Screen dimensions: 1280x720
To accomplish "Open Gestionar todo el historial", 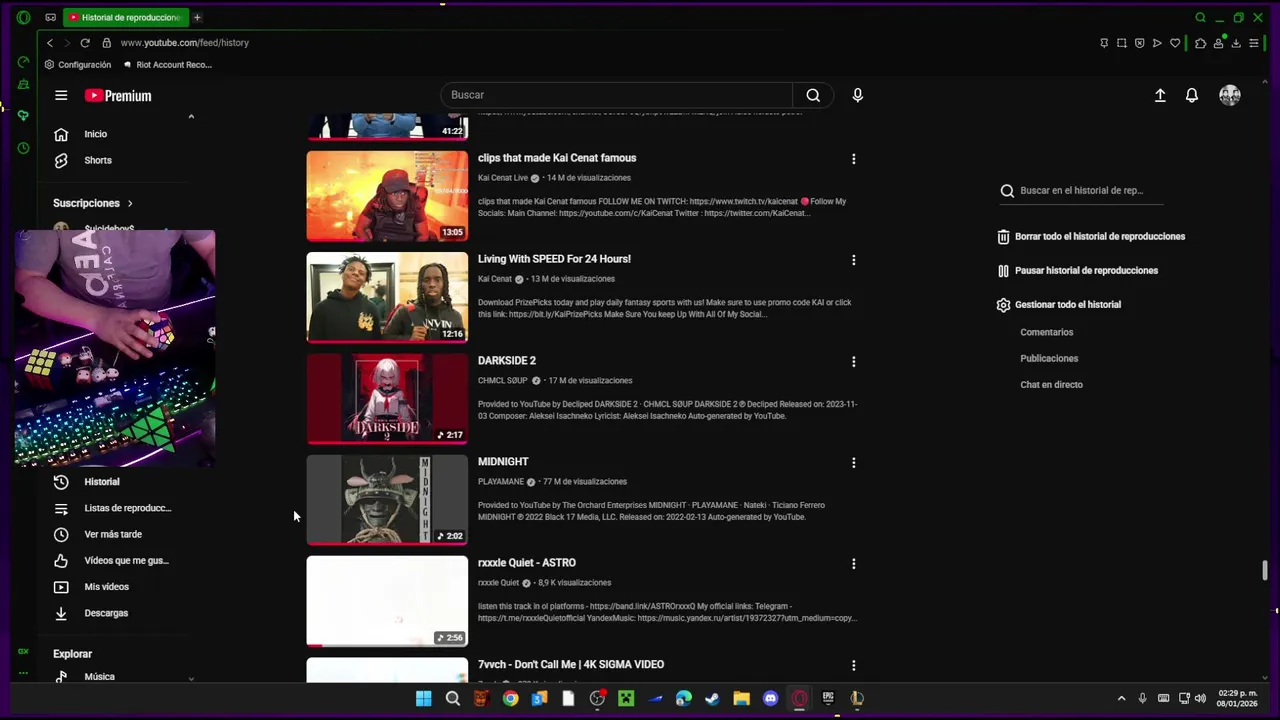I will click(1058, 305).
